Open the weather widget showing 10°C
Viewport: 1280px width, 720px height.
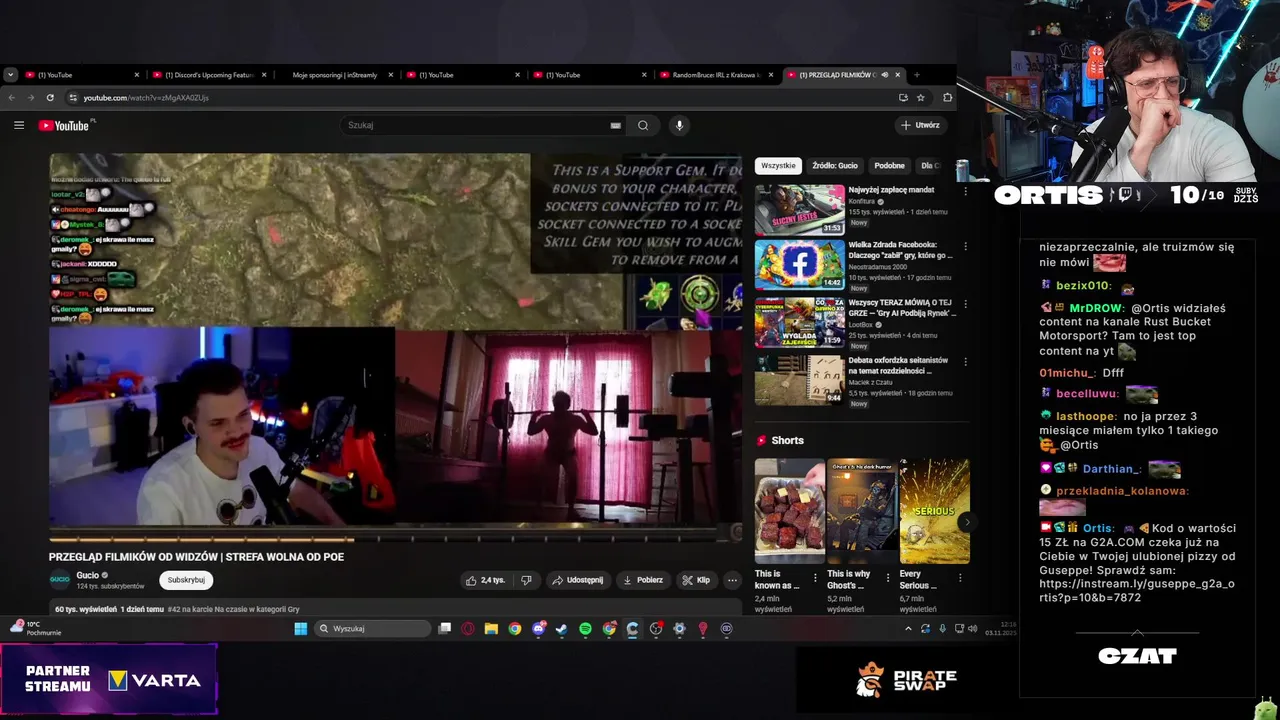pos(36,628)
